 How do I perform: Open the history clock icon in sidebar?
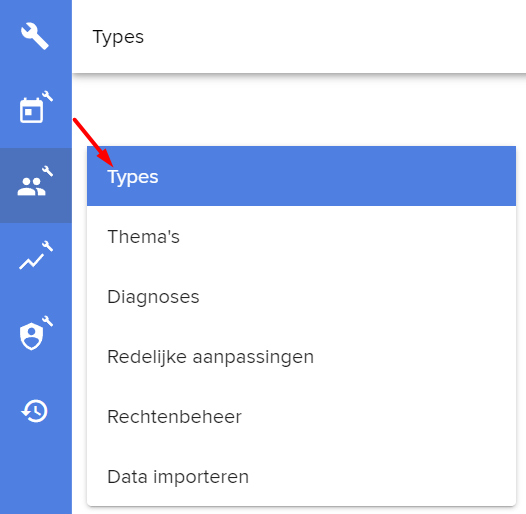tap(35, 411)
